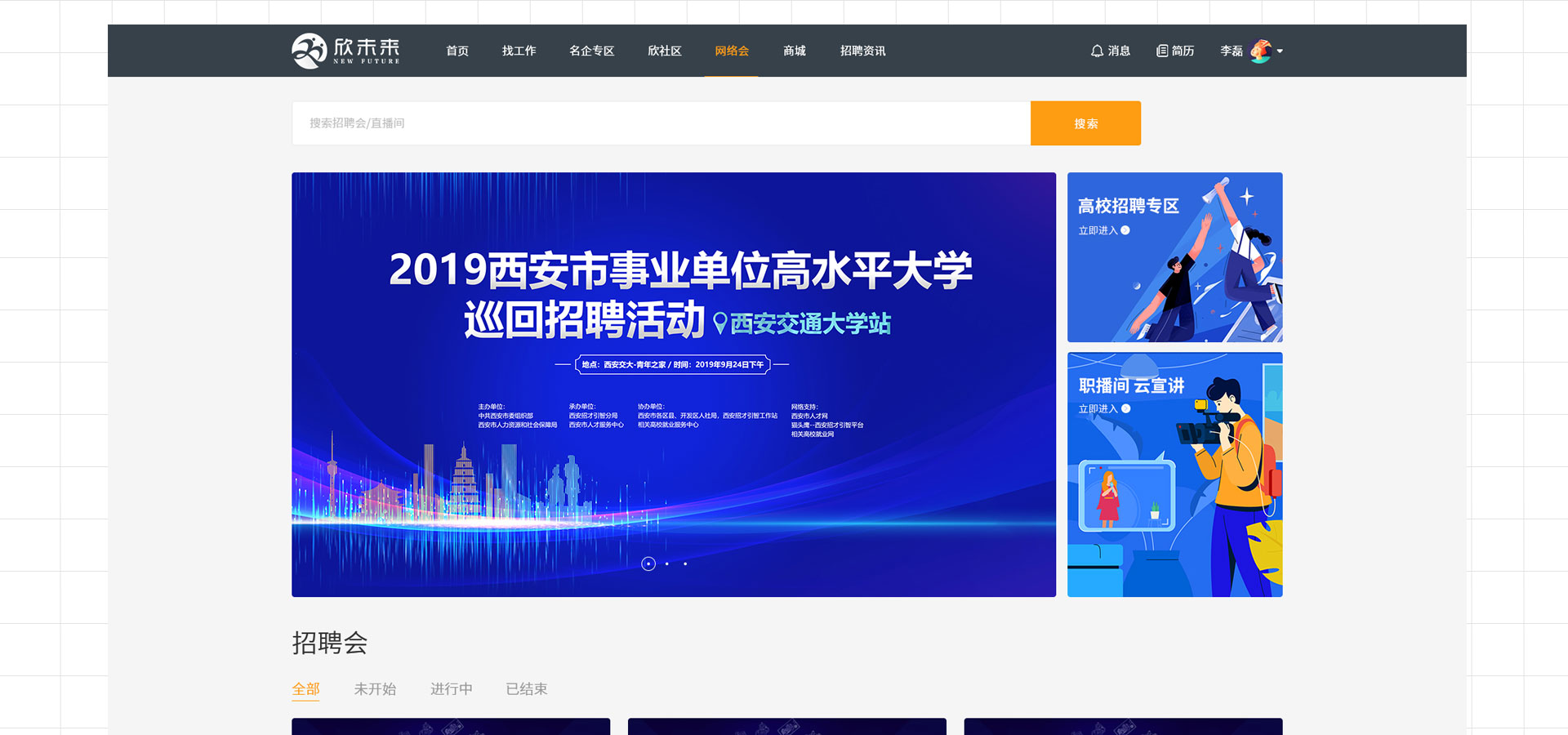This screenshot has height=735, width=1568.
Task: Open the 欣社区 navigation item
Action: [x=664, y=51]
